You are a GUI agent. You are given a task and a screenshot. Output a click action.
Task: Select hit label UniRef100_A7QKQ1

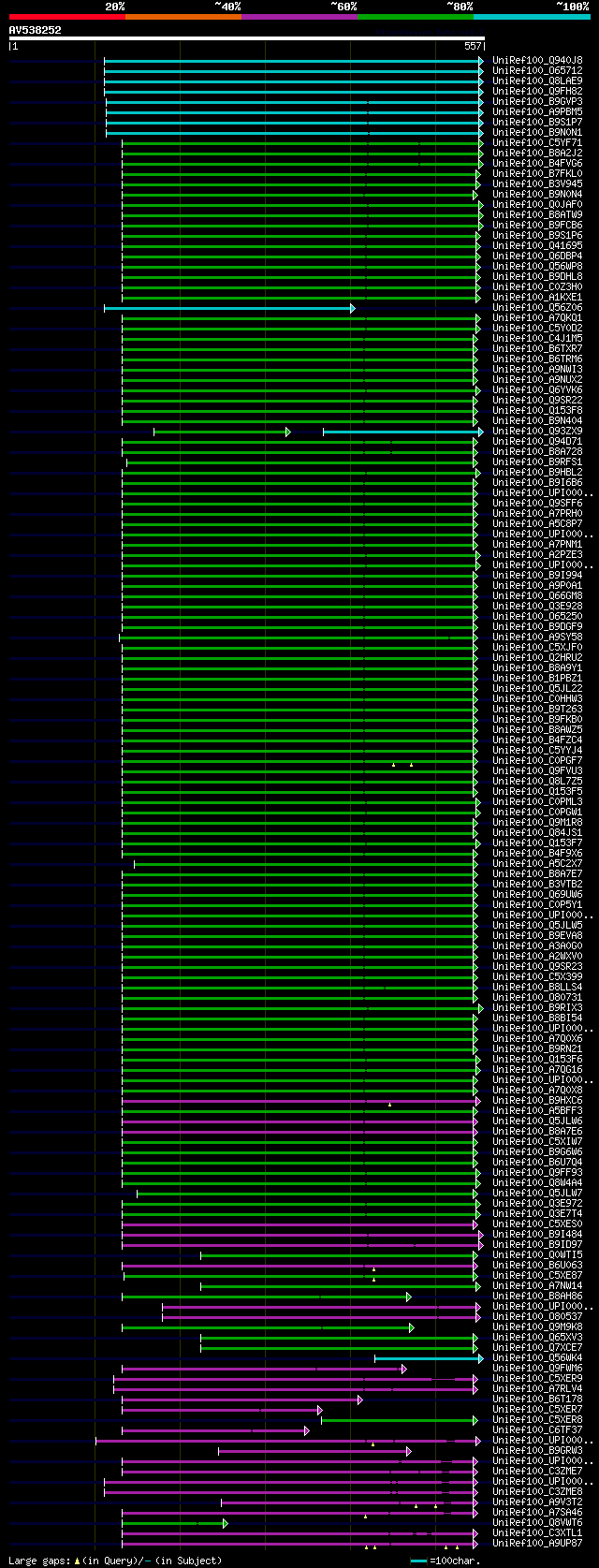(537, 317)
